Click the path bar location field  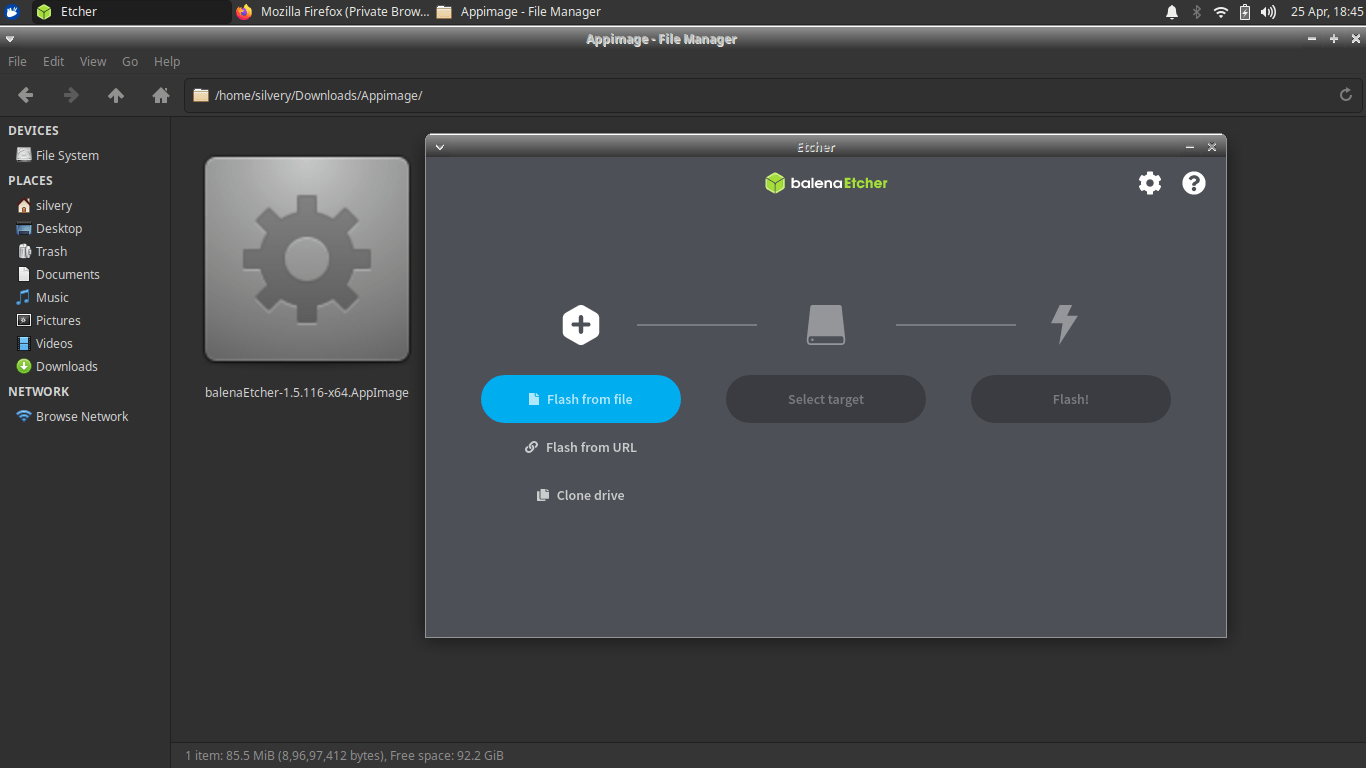tap(773, 95)
